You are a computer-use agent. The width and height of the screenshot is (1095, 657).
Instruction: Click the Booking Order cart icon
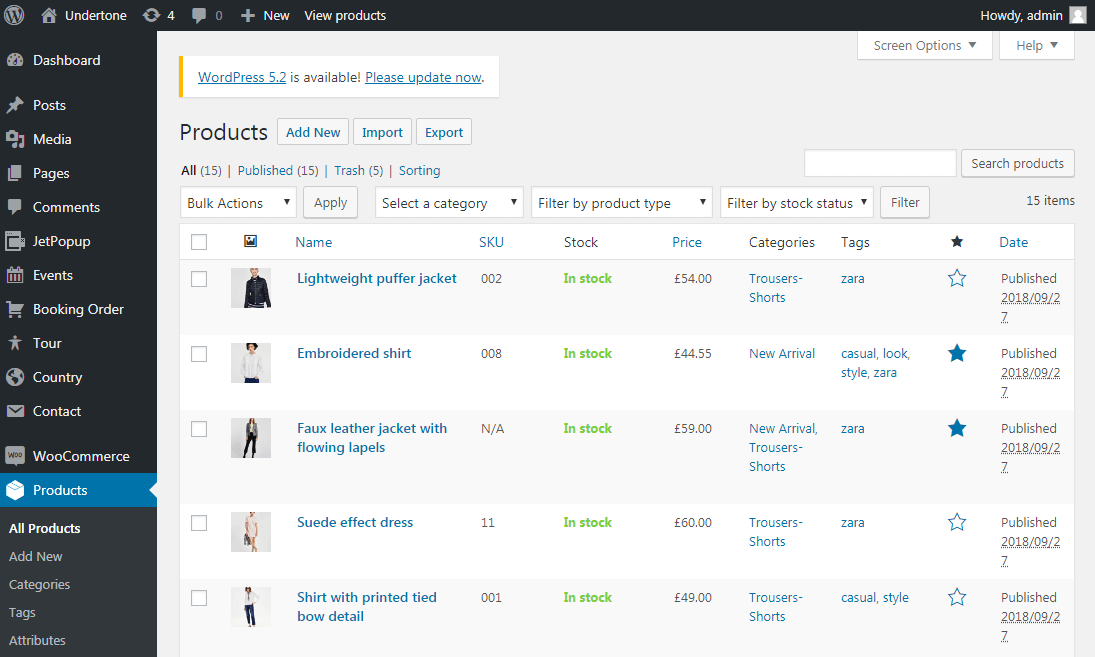tap(15, 309)
